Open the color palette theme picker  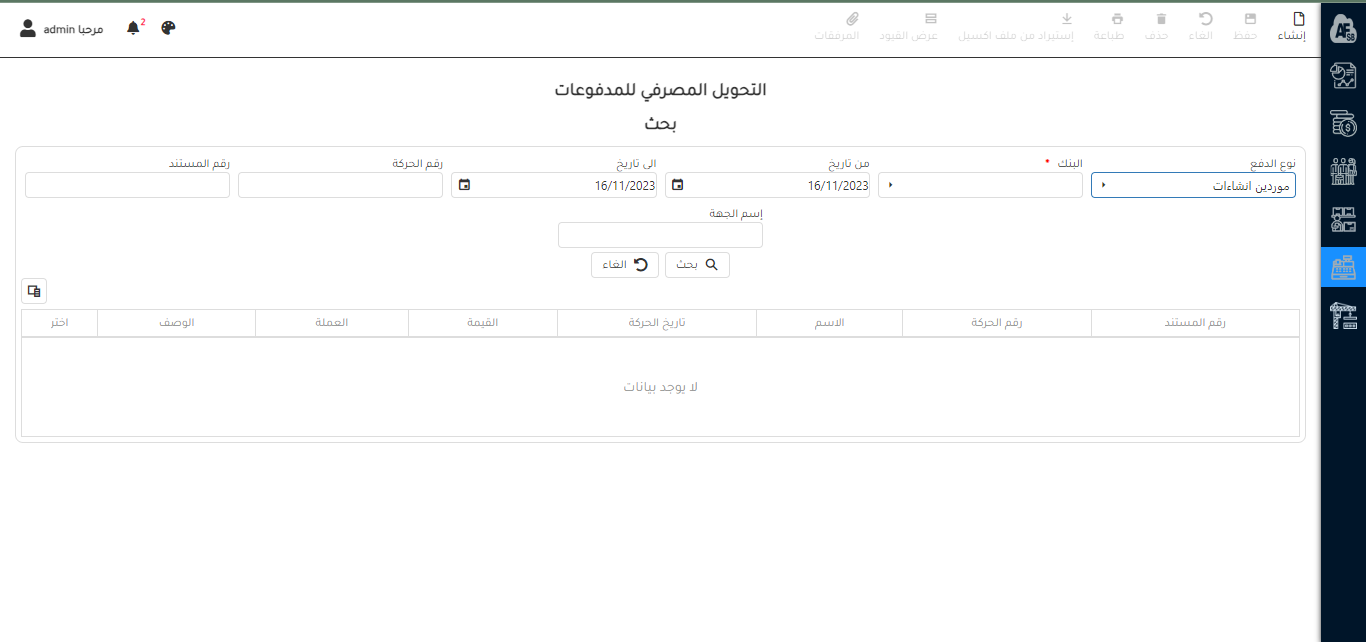(x=168, y=28)
